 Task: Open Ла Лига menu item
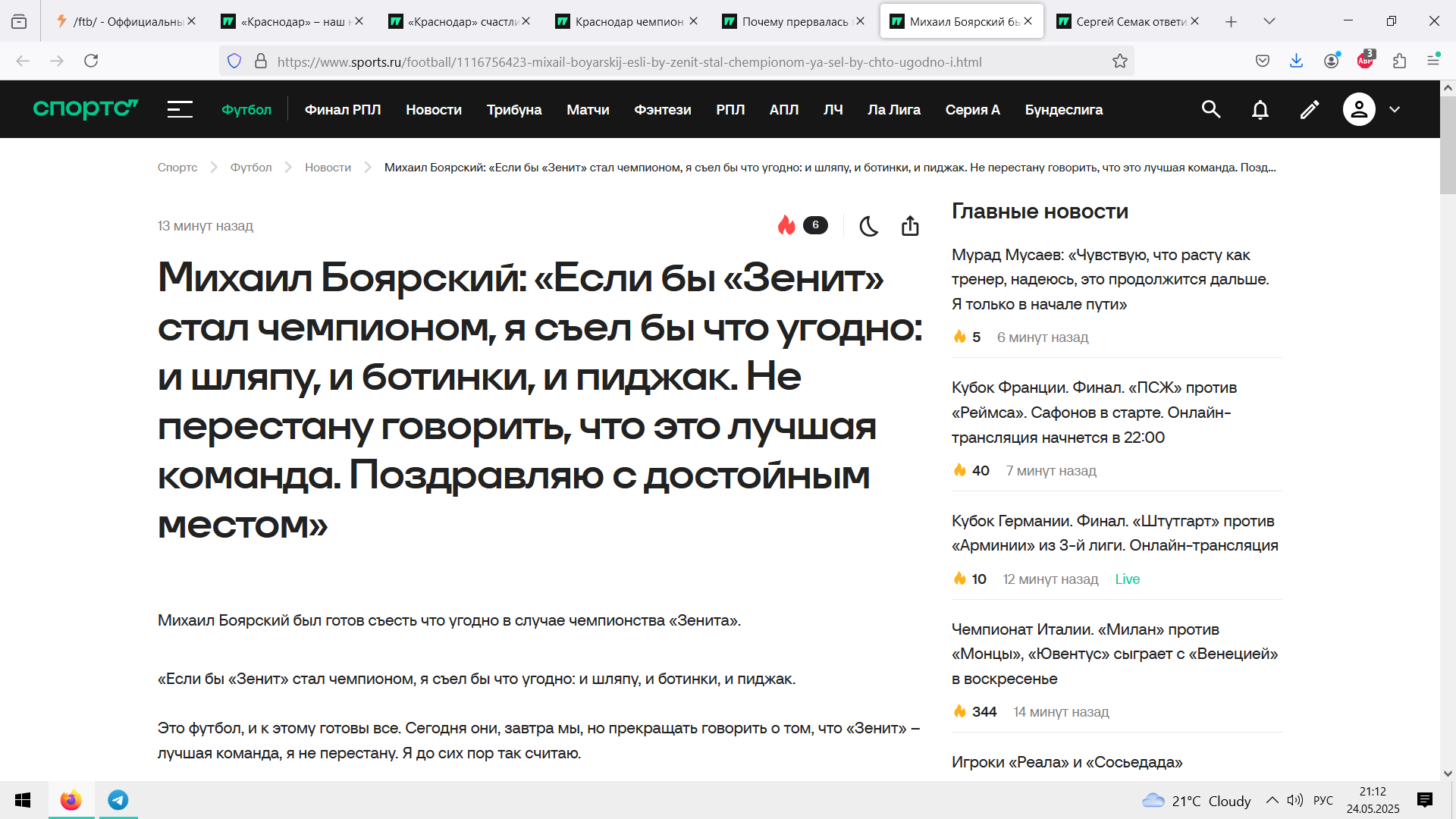(894, 110)
